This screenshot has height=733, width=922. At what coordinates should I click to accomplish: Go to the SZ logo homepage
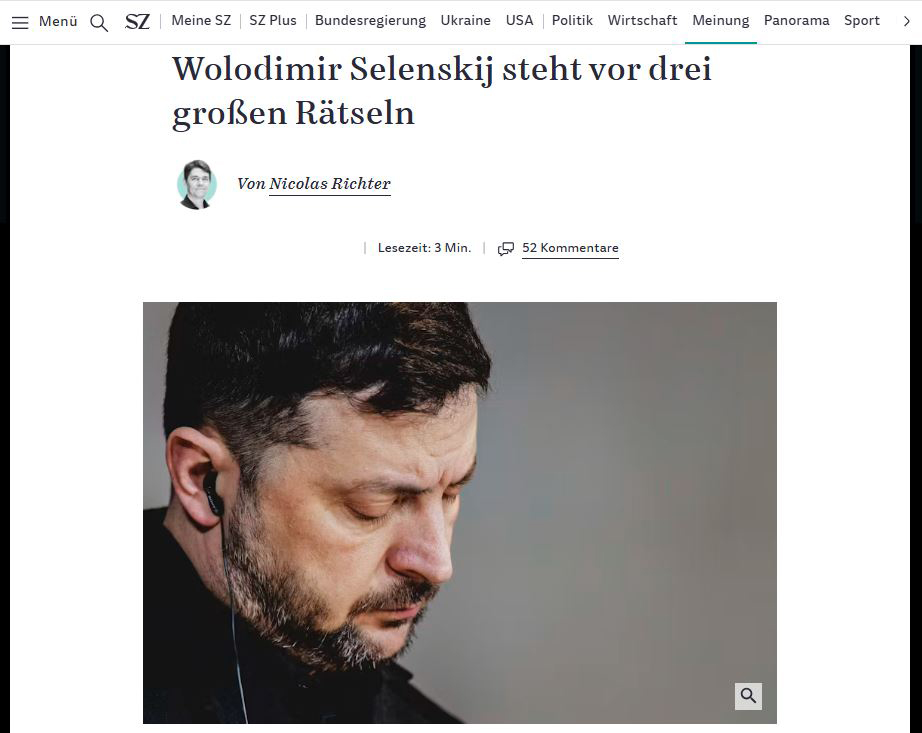click(138, 22)
